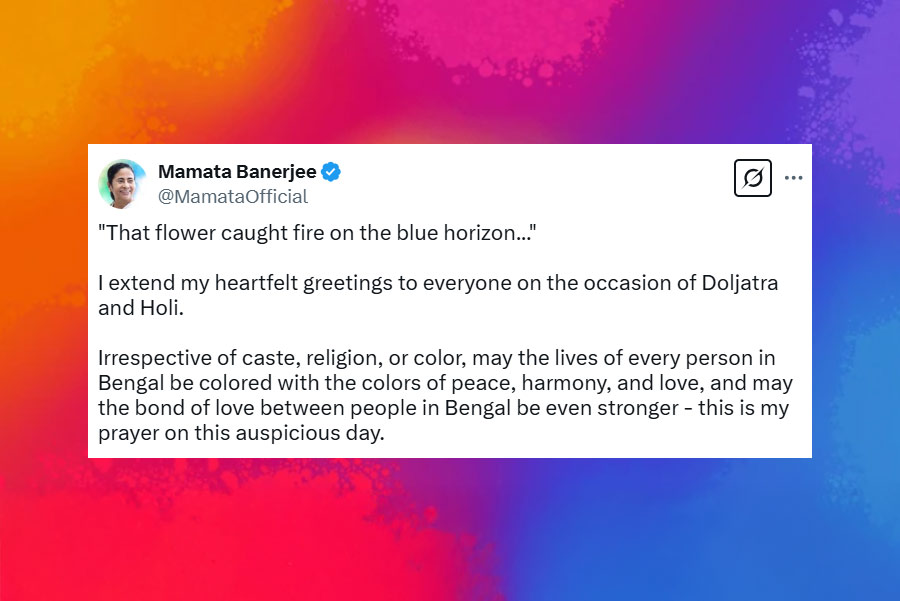This screenshot has height=601, width=900.
Task: Click the Mamata Banerjee display name
Action: (236, 171)
